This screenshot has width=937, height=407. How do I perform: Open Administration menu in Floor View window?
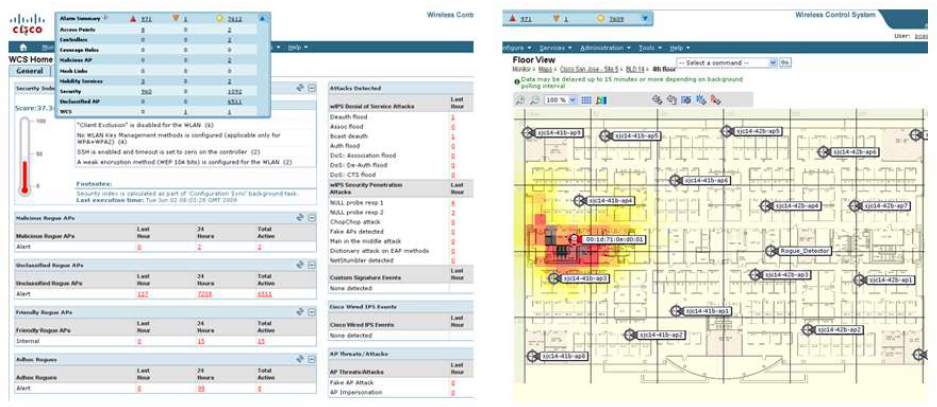click(605, 48)
